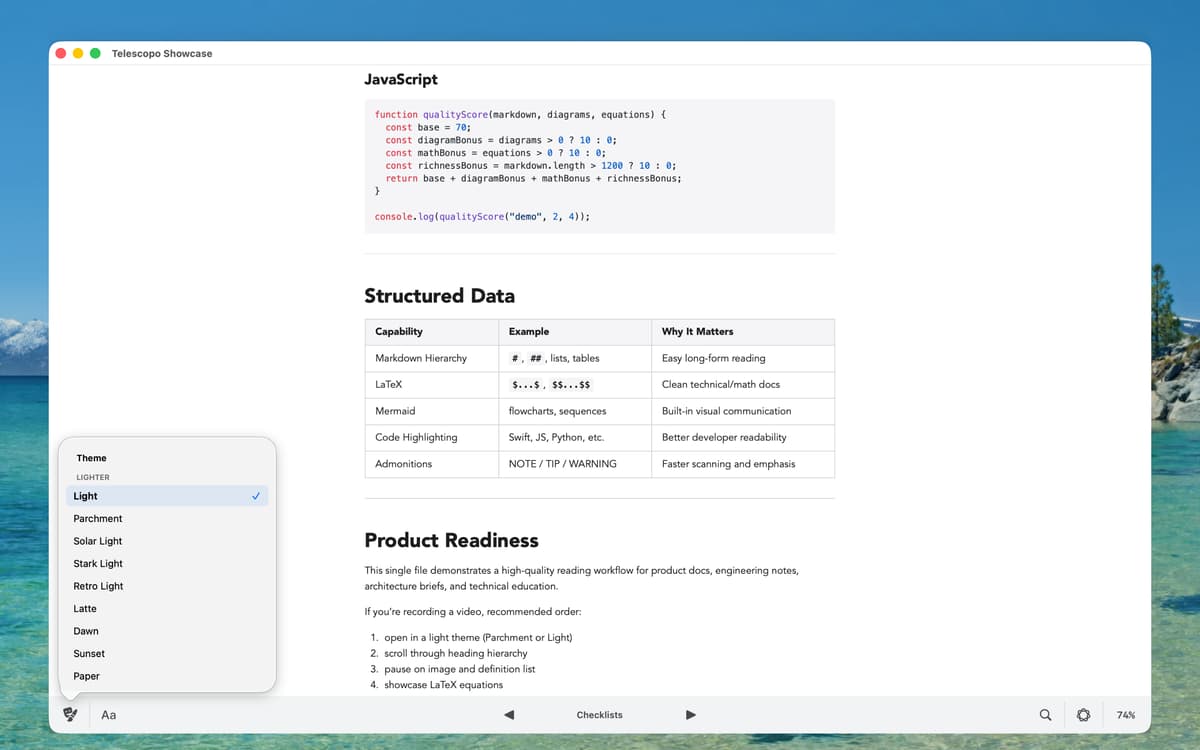Click the Structured Data heading
This screenshot has height=750, width=1200.
[439, 296]
